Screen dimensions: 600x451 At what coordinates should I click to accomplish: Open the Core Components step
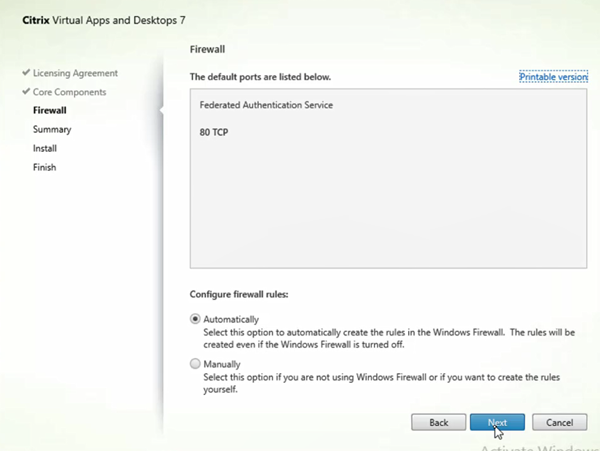coord(69,93)
